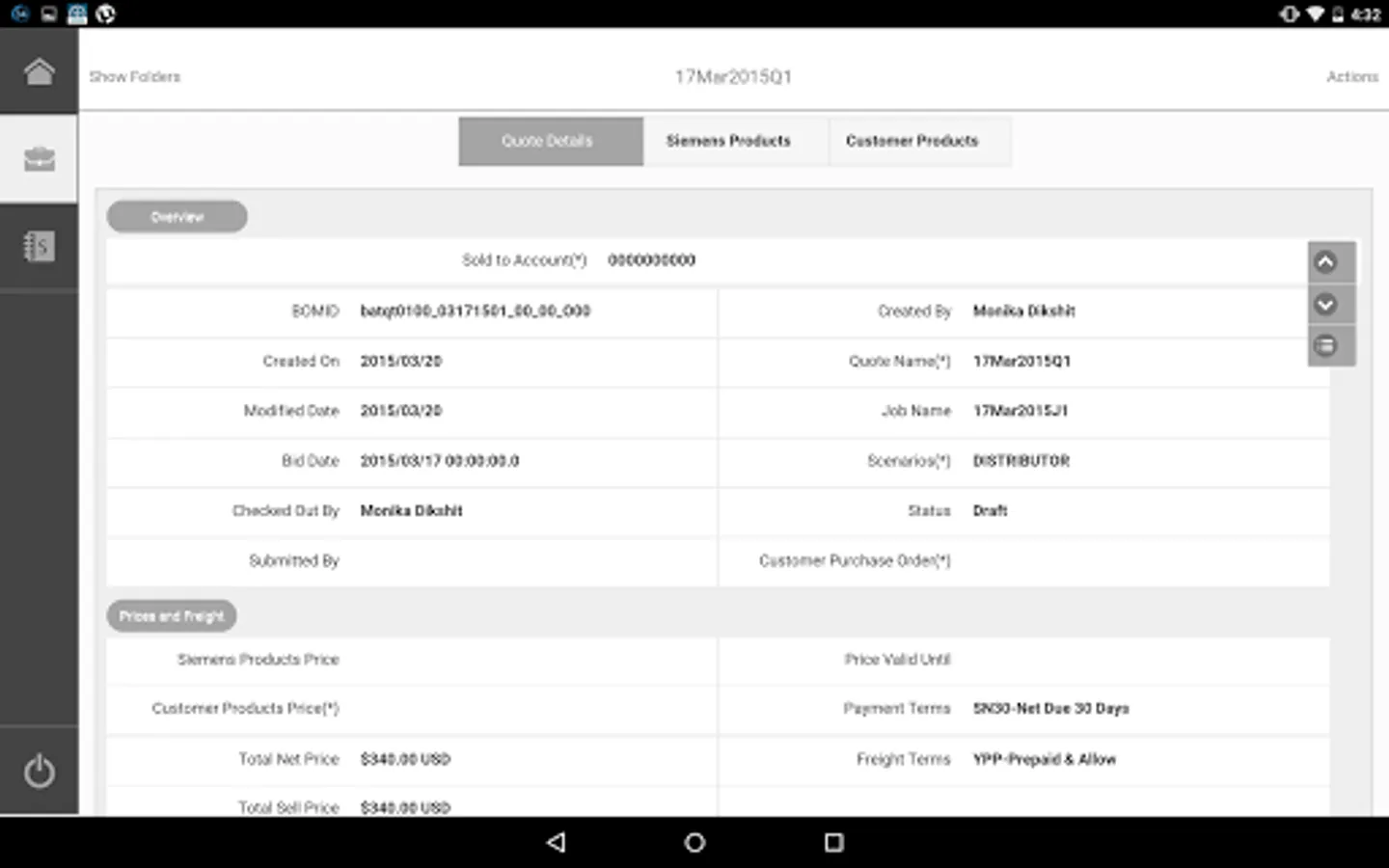Collapse the Prices and Freight section
This screenshot has width=1389, height=868.
coord(172,616)
